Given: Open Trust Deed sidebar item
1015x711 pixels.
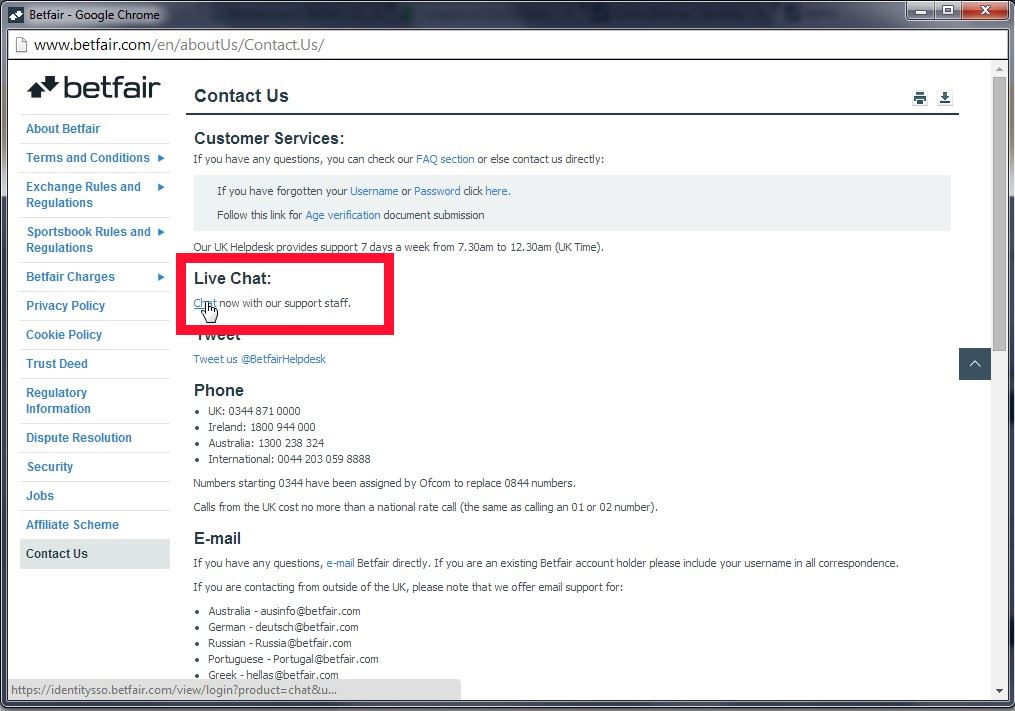Looking at the screenshot, I should click(57, 364).
